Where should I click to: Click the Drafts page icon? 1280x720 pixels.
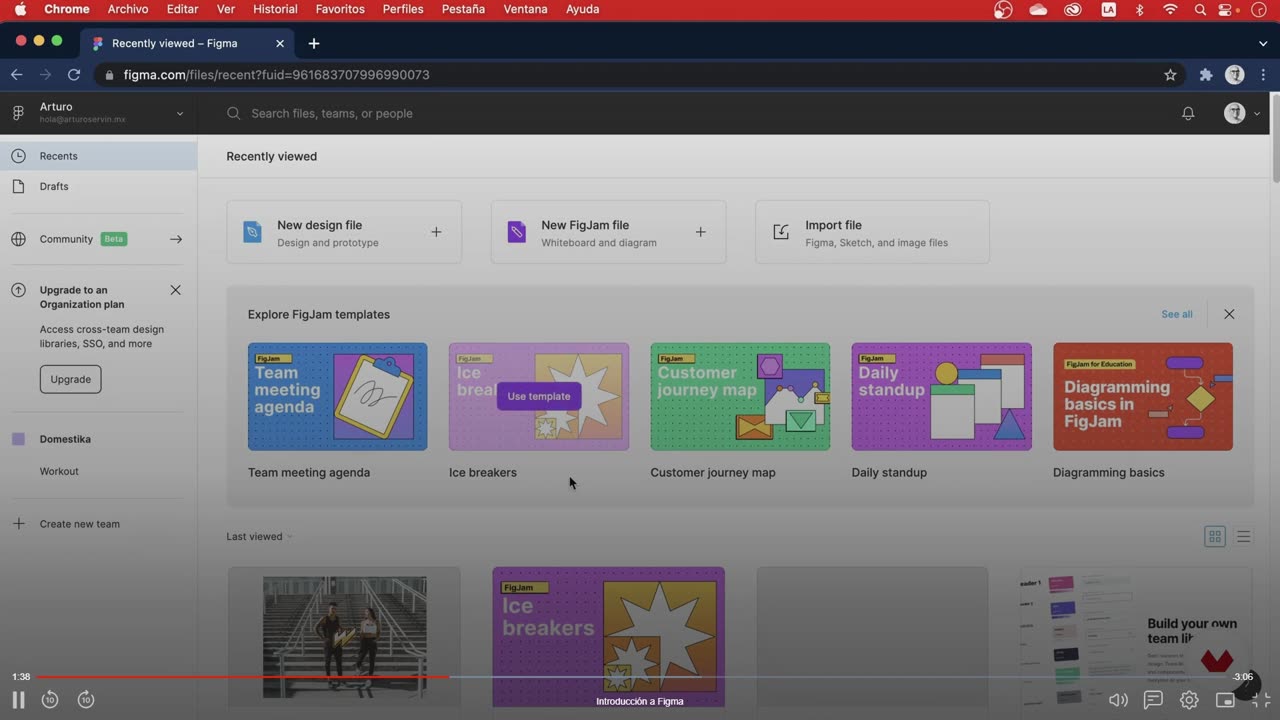19,186
